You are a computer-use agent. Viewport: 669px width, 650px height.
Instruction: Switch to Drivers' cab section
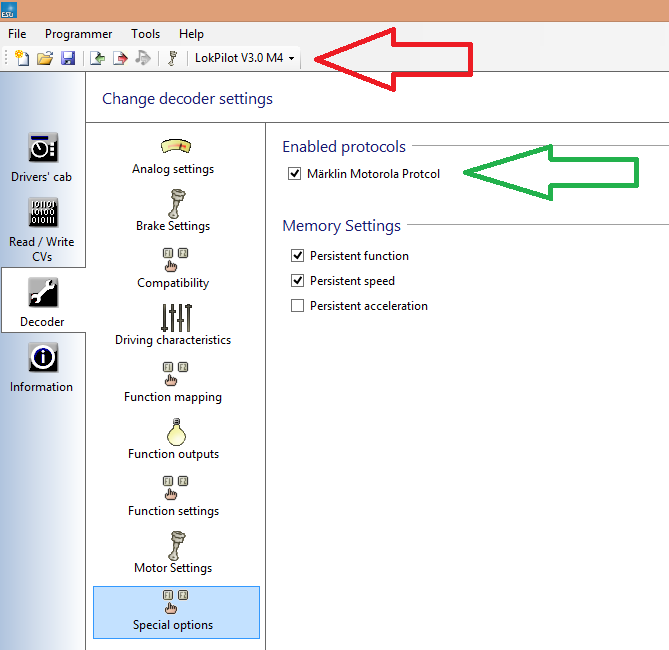42,158
